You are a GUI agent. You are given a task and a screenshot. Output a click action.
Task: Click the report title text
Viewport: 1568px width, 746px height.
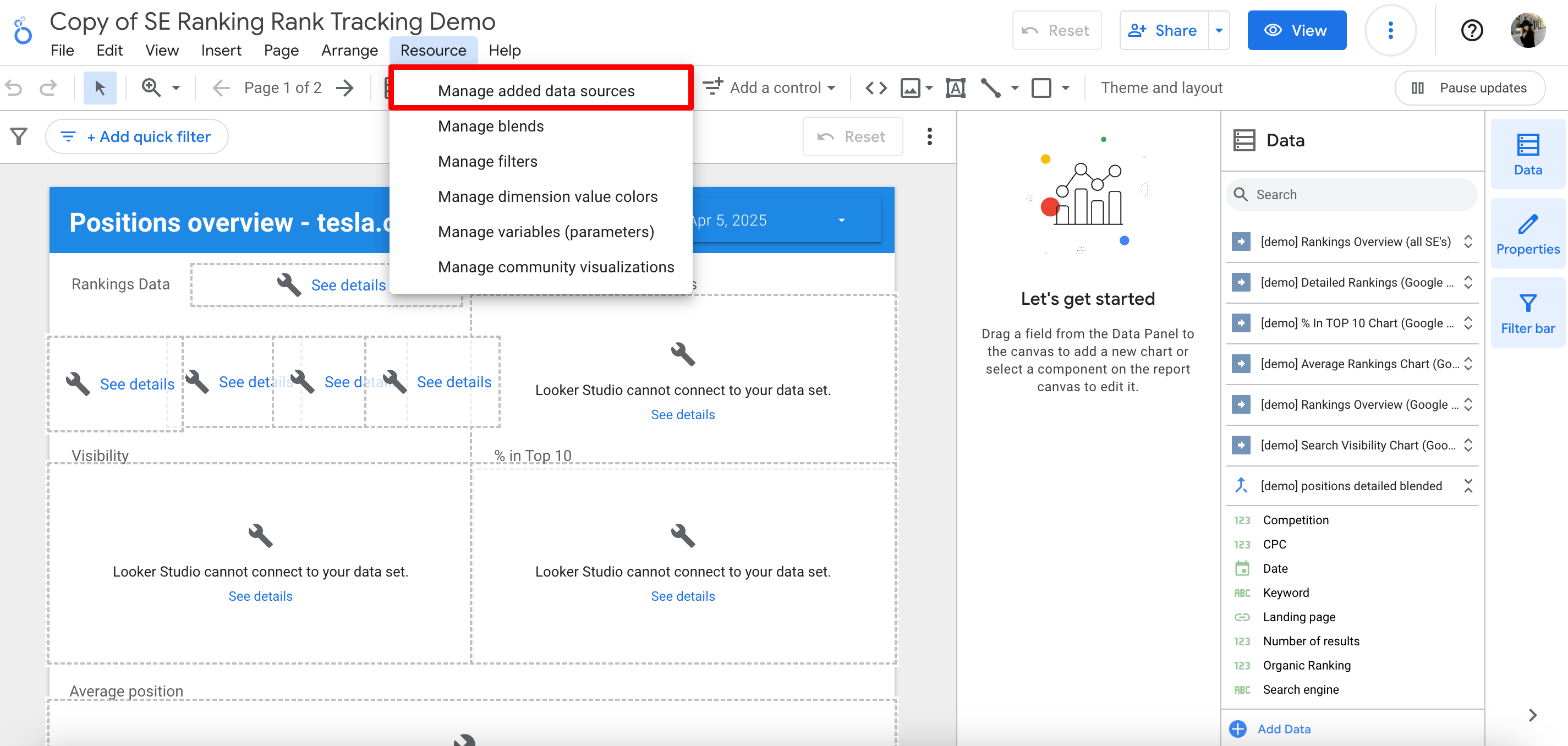pos(272,21)
